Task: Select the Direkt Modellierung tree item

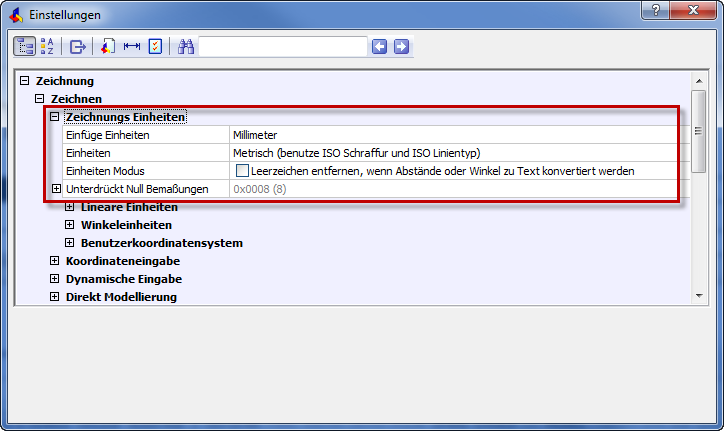Action: [x=121, y=297]
